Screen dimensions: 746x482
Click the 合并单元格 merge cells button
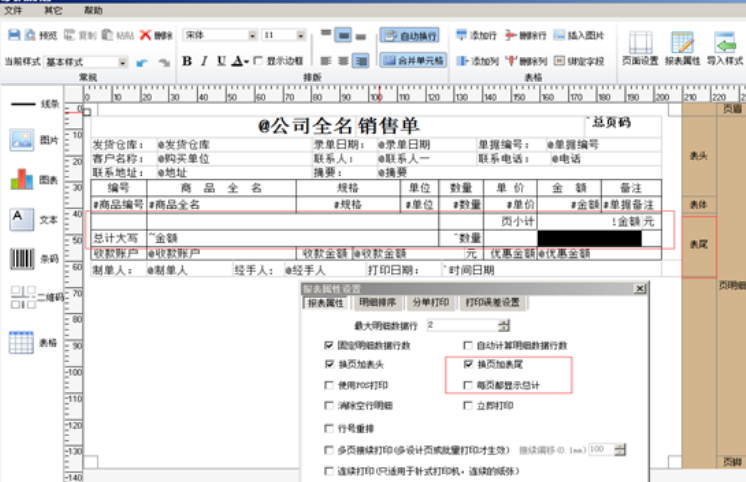413,60
